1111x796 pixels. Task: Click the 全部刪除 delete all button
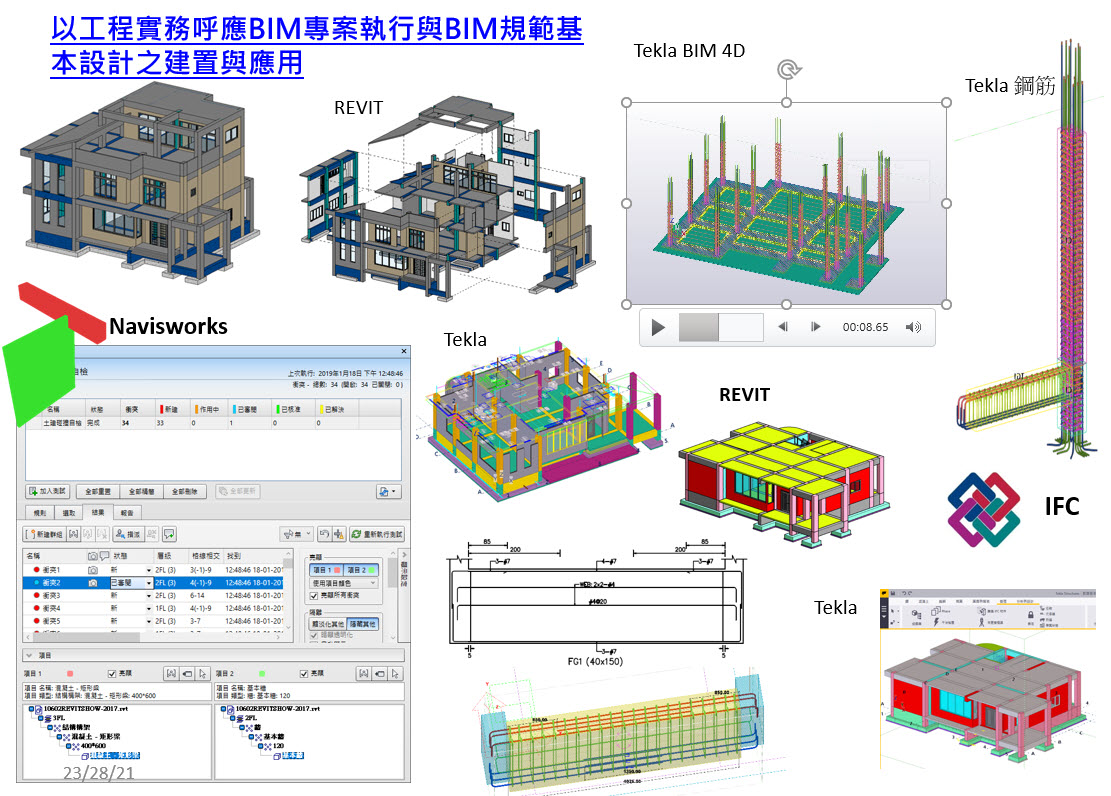[x=184, y=491]
